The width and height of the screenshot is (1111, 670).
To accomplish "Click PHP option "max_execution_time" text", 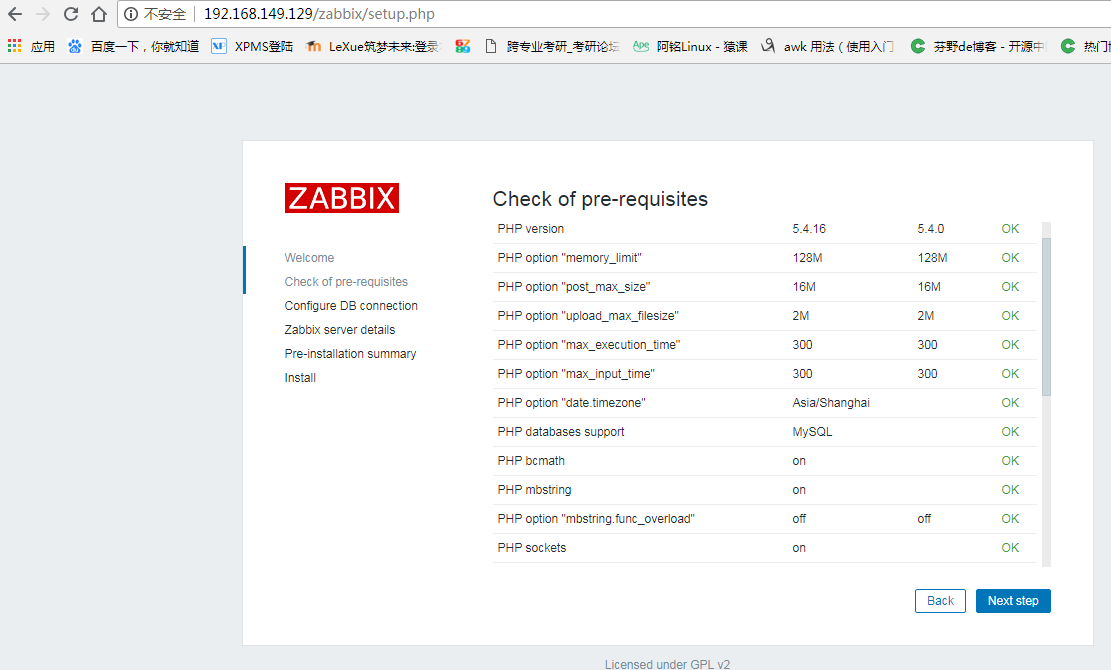I will pos(589,345).
